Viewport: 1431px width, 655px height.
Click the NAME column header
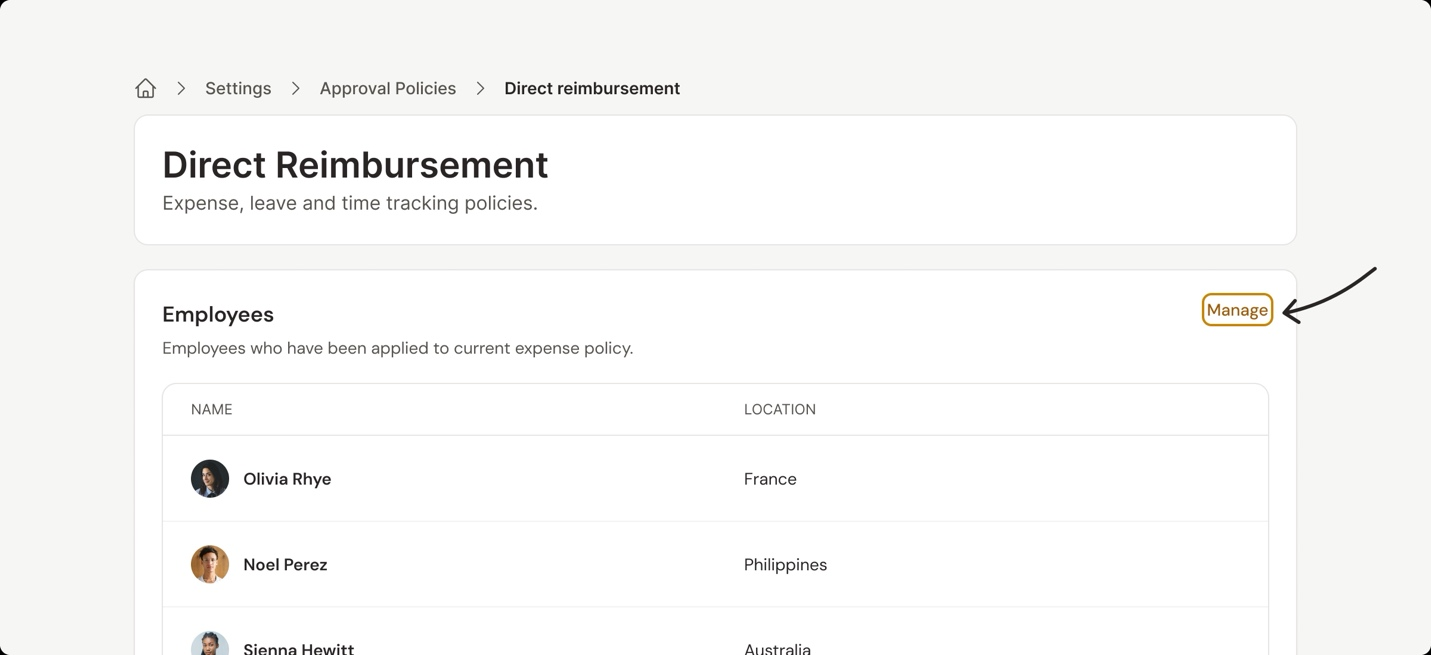point(211,409)
